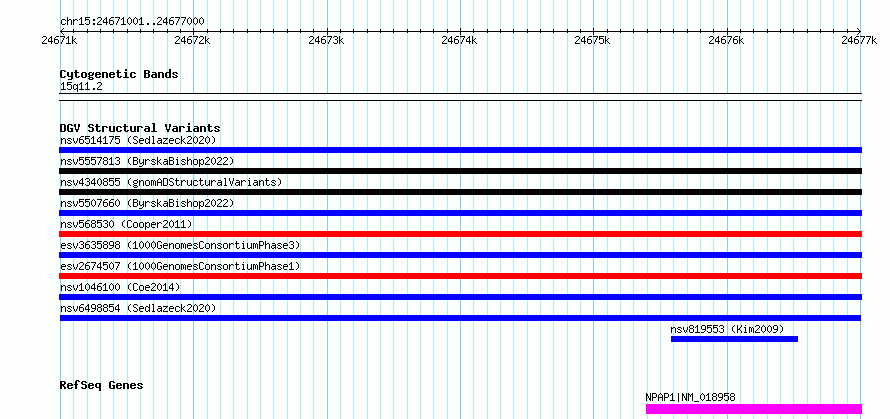Open nsv4340855 (gnomADStructuralVariants) label
This screenshot has height=419, width=890.
coord(171,182)
